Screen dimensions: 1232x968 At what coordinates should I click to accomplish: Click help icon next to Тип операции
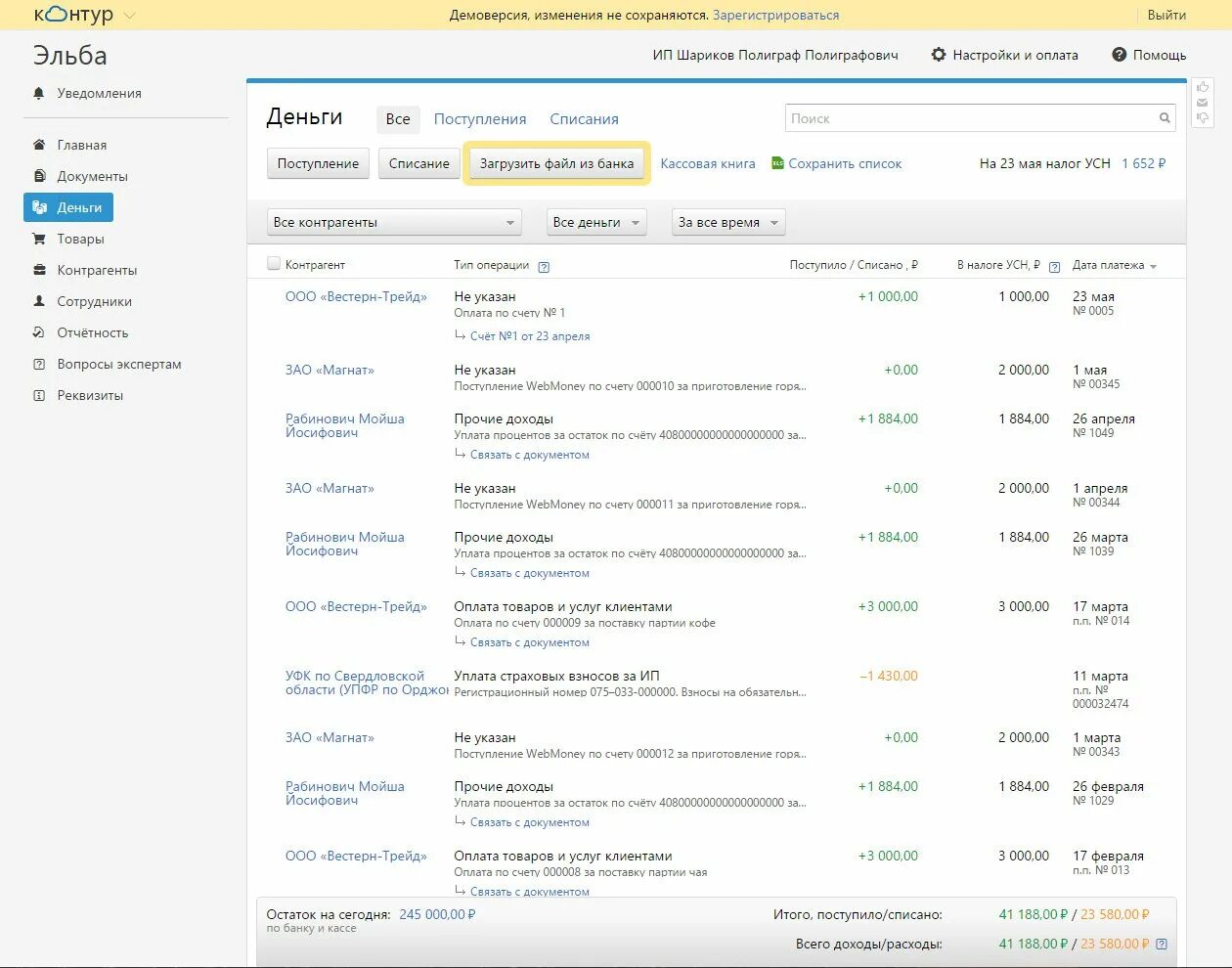click(x=544, y=267)
